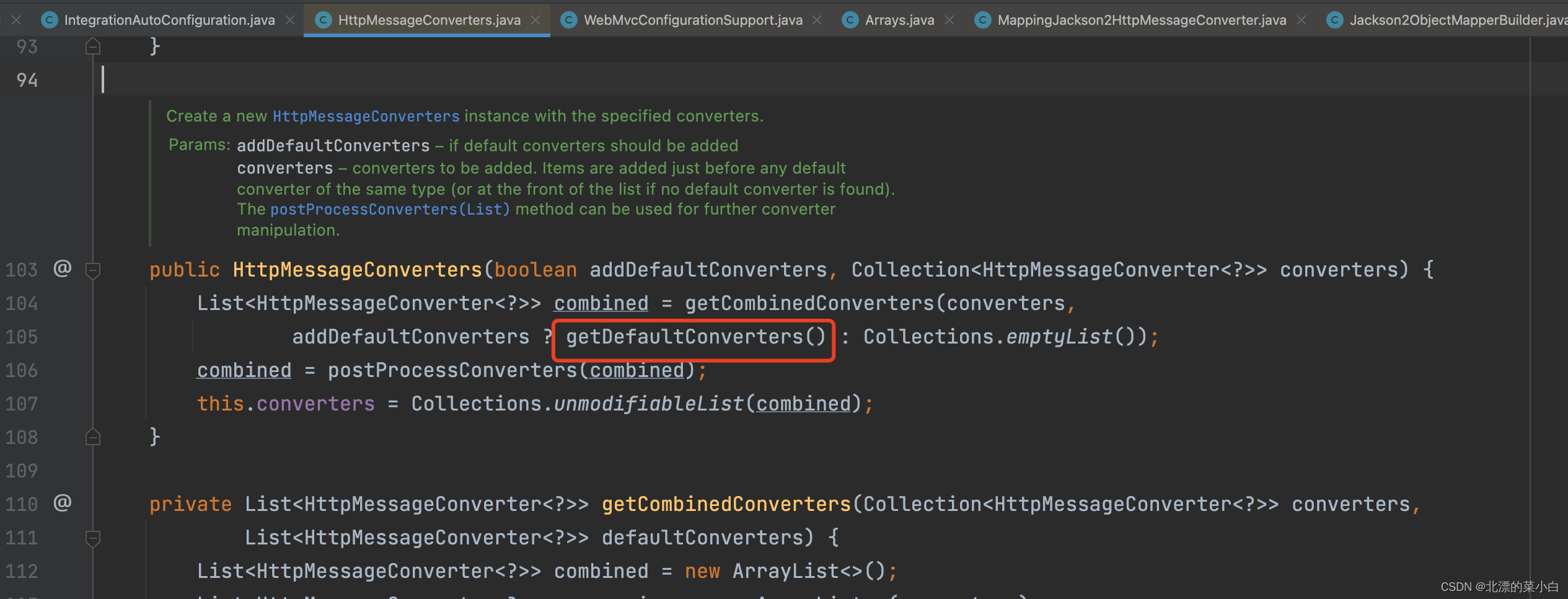Click HttpMessageConverters constructor name line 103
The height and width of the screenshot is (599, 1568).
pyautogui.click(x=358, y=270)
